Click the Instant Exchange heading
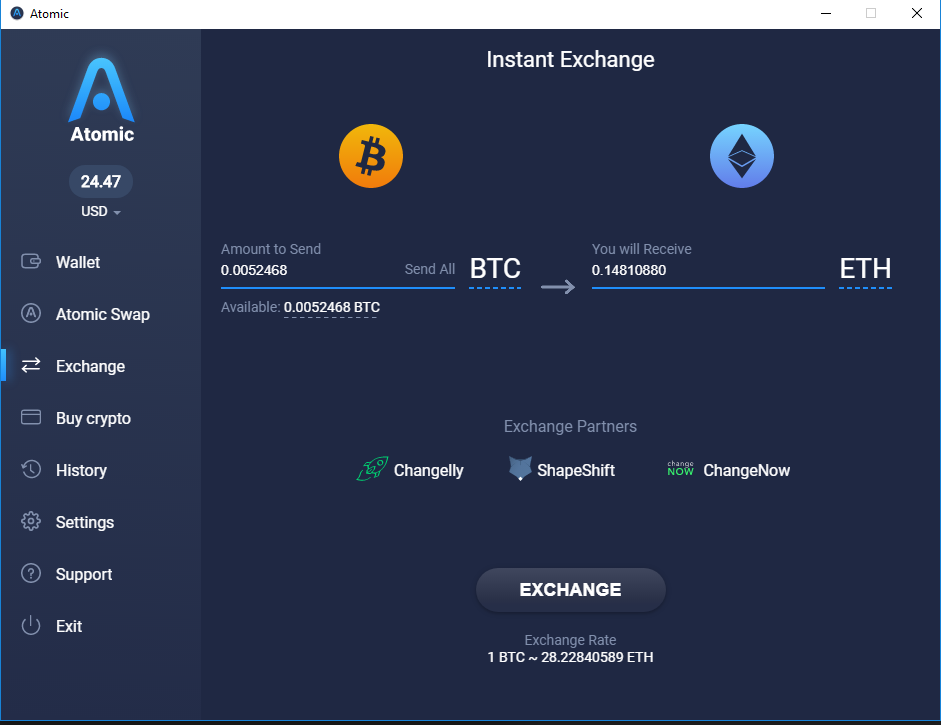 tap(570, 59)
